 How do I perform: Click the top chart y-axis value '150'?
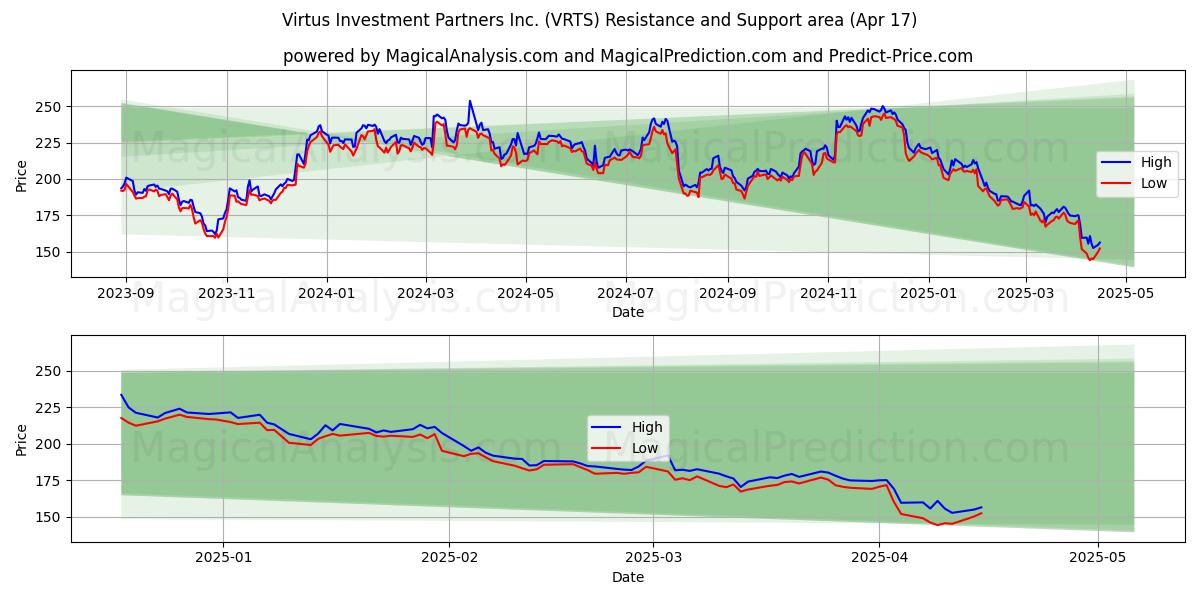(x=49, y=252)
